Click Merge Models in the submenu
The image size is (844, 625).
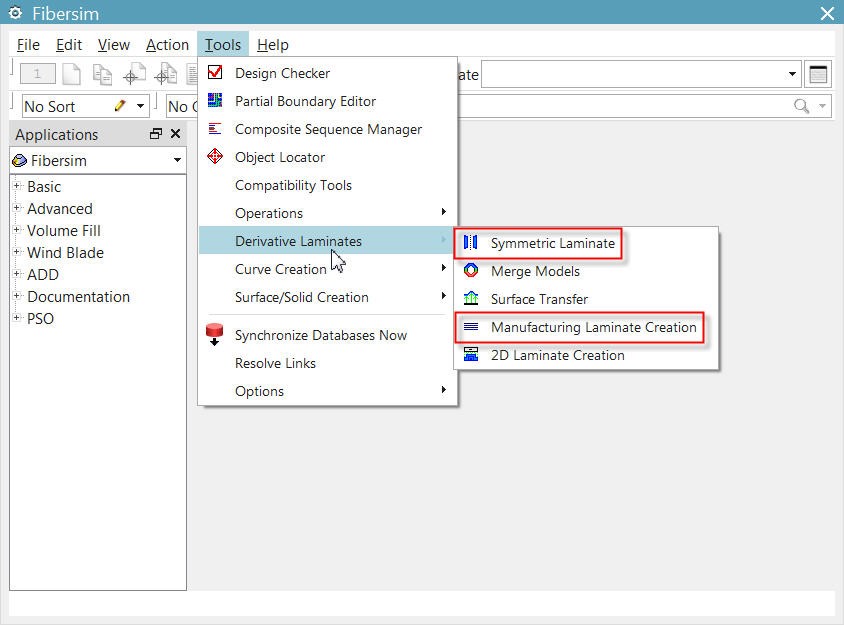coord(535,271)
